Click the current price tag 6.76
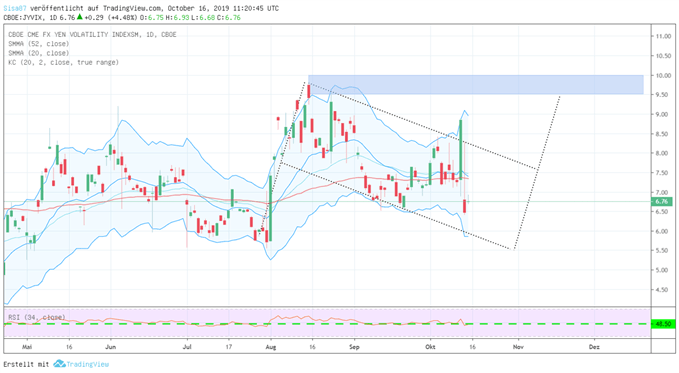This screenshot has width=679, height=373. coord(661,201)
